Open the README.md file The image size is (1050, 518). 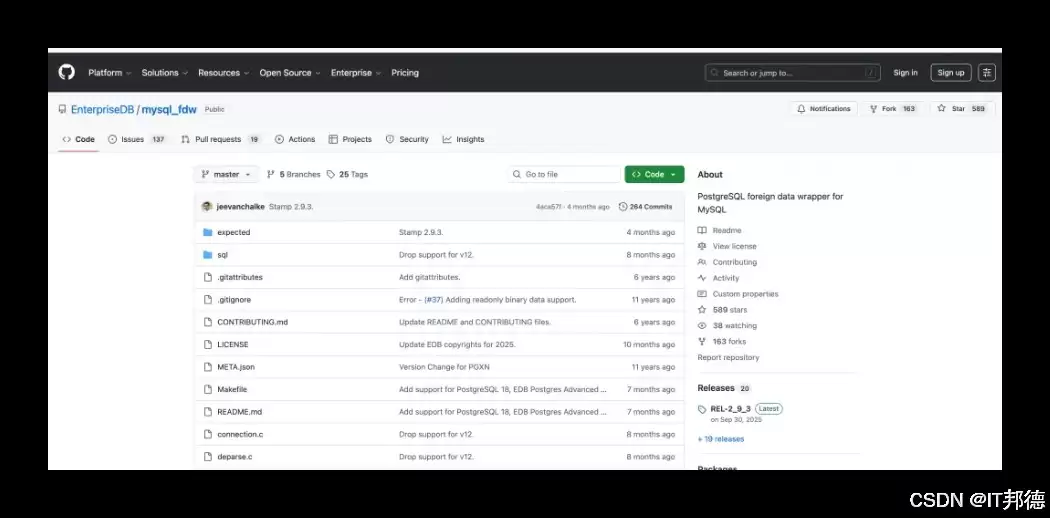(x=239, y=412)
